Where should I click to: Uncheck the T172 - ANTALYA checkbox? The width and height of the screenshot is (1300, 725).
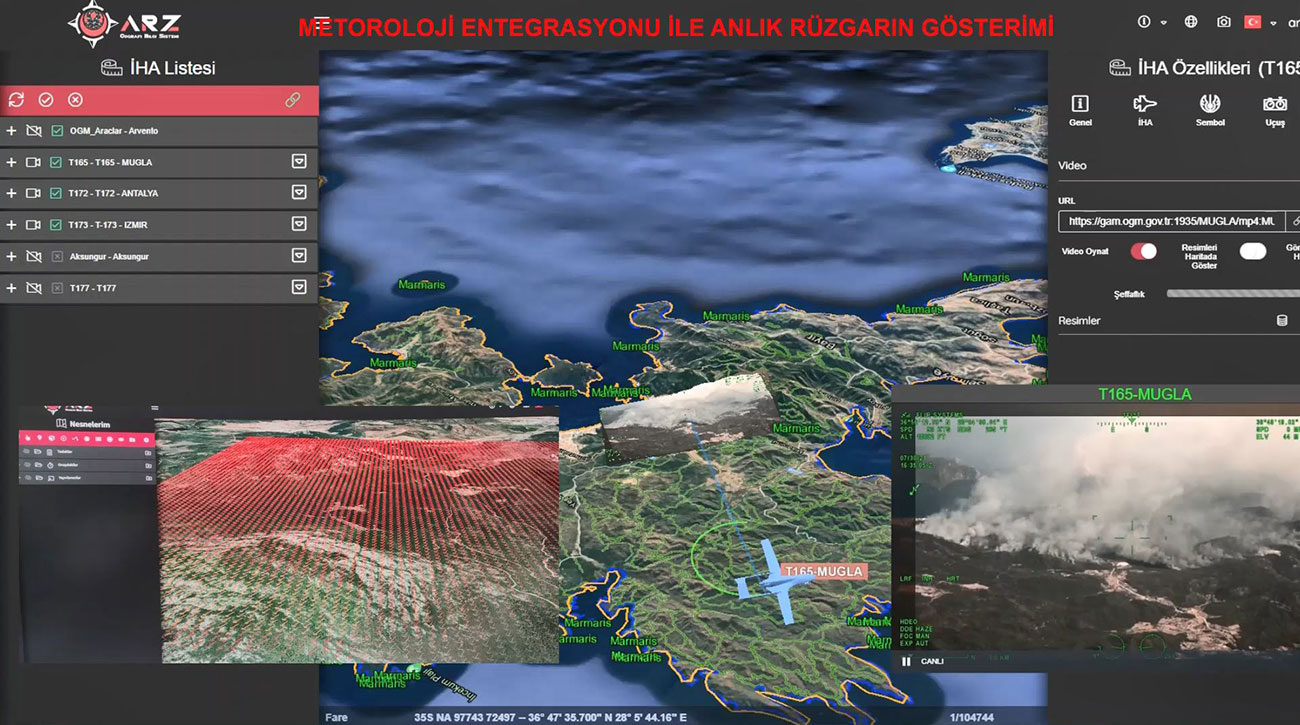pyautogui.click(x=57, y=193)
